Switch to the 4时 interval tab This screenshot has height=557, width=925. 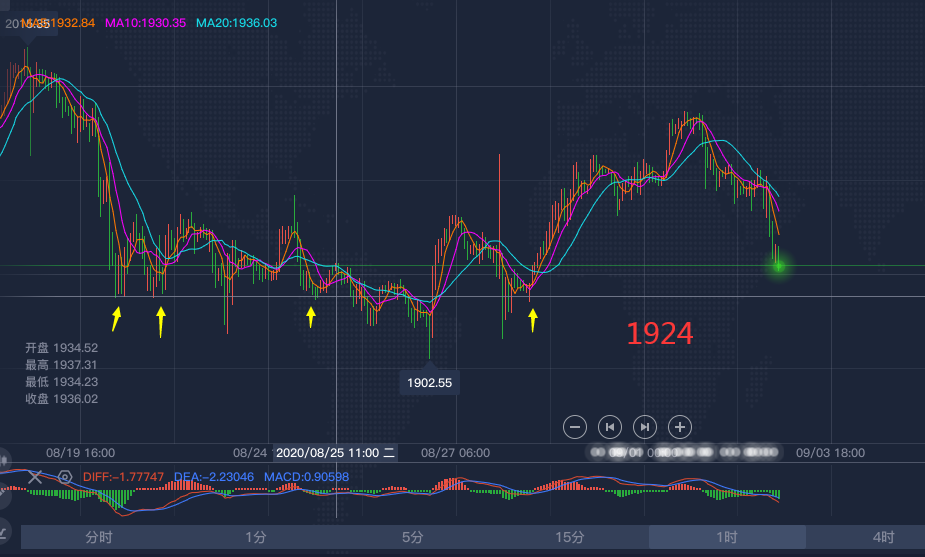[x=883, y=537]
